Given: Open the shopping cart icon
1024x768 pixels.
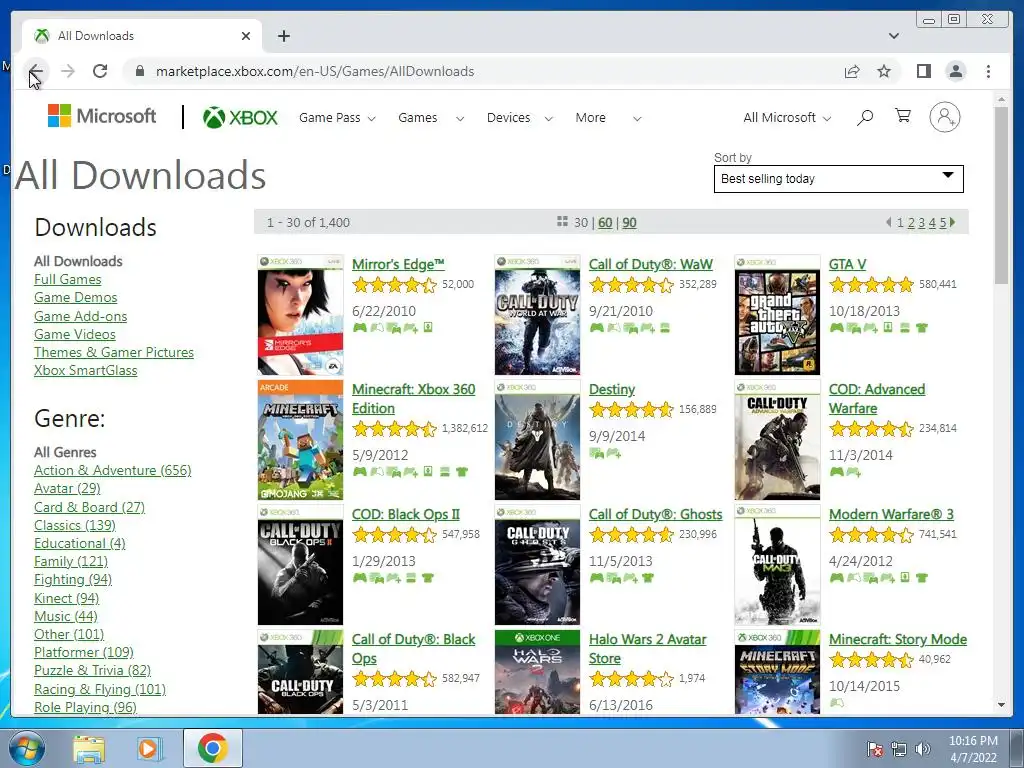Looking at the screenshot, I should click(x=903, y=116).
